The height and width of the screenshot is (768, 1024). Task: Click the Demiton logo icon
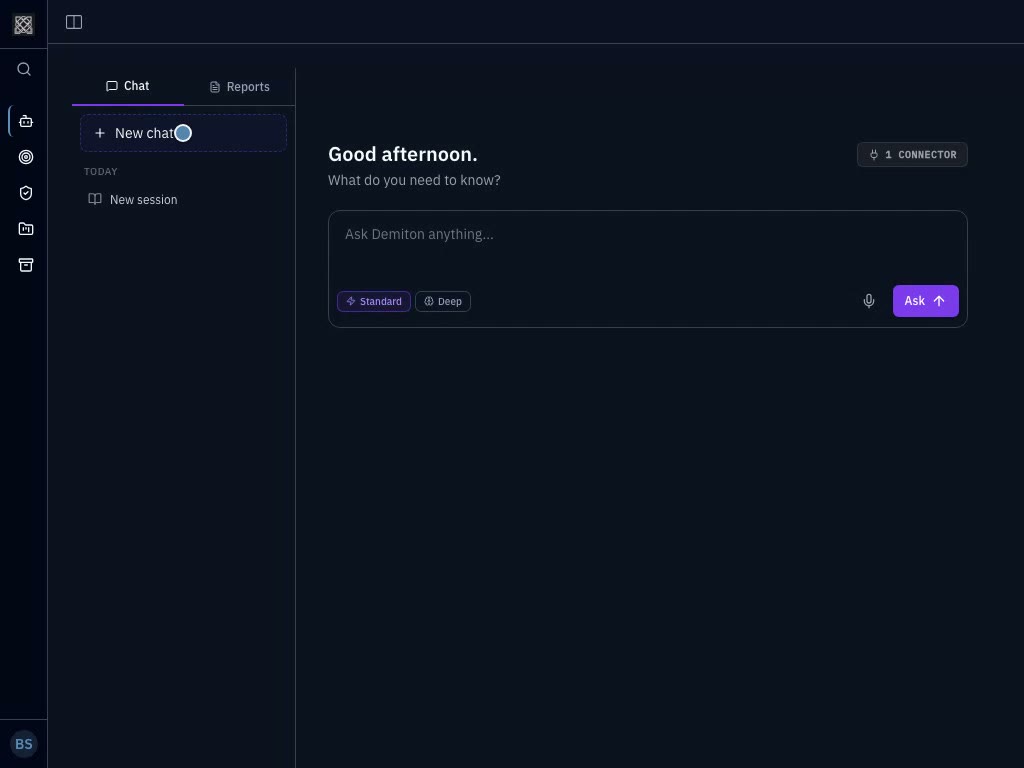point(24,24)
